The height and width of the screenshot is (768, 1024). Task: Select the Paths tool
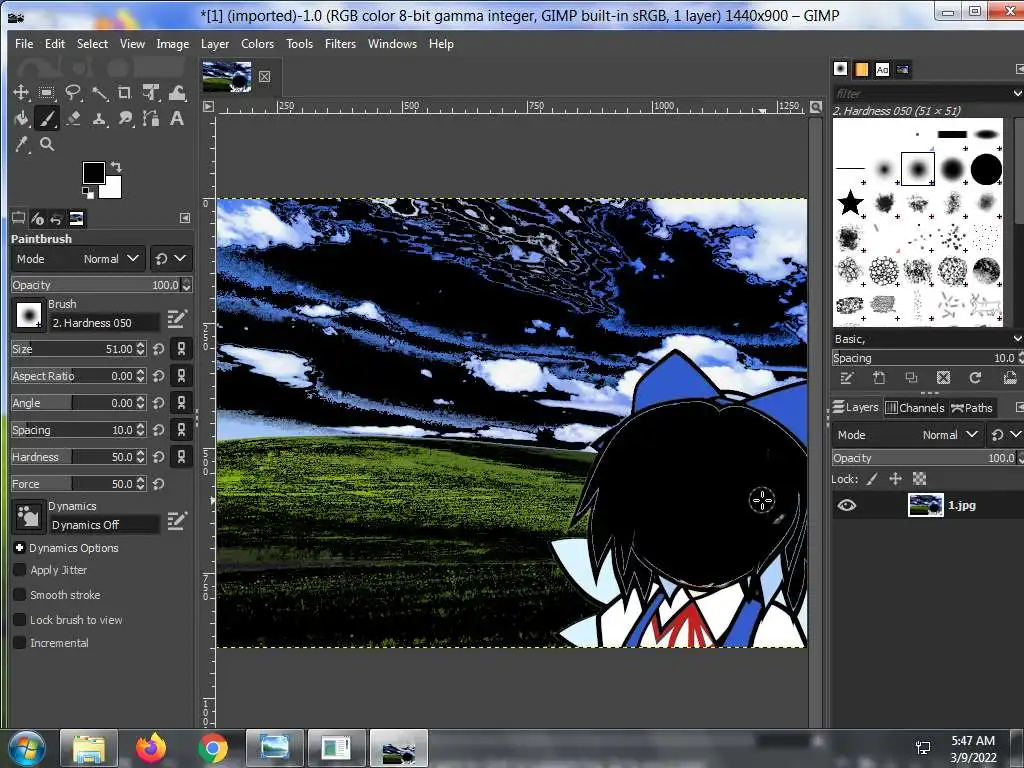[x=152, y=118]
